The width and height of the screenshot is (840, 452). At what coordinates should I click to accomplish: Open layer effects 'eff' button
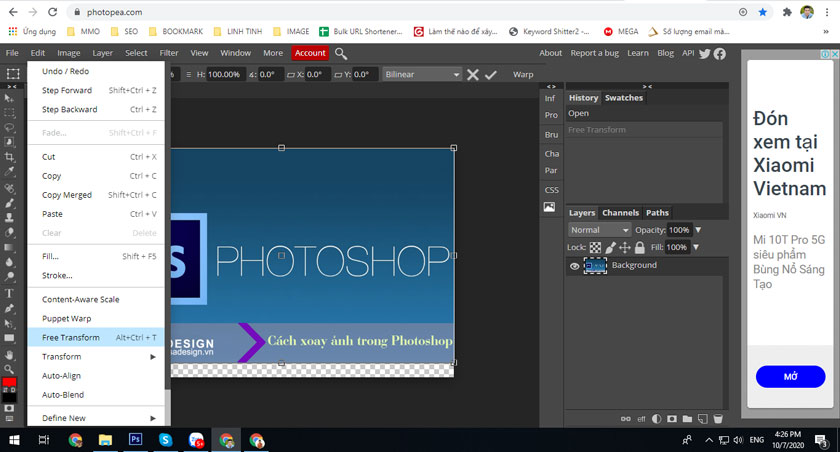(x=641, y=419)
